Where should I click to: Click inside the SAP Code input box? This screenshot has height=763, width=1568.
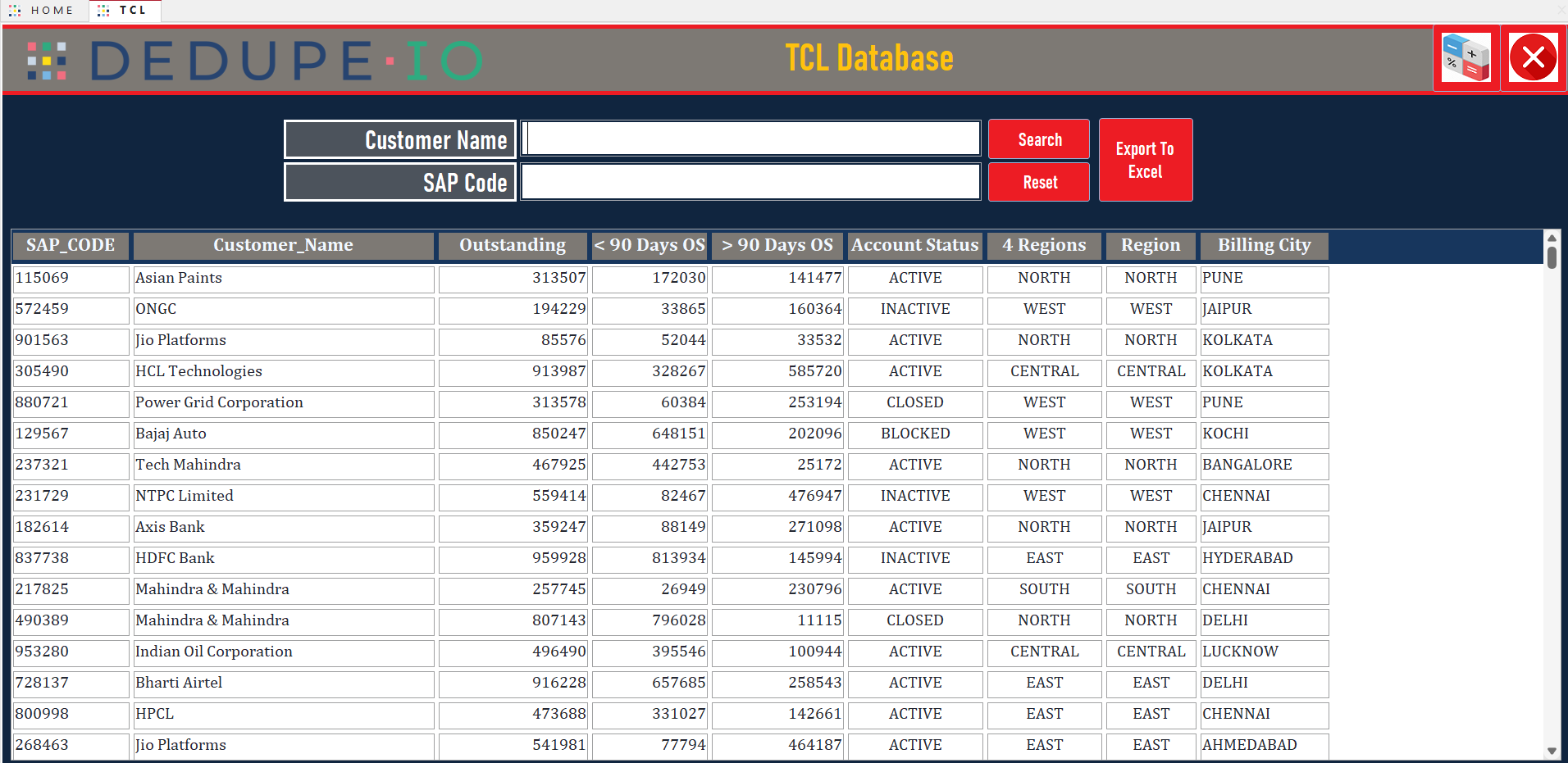click(750, 181)
